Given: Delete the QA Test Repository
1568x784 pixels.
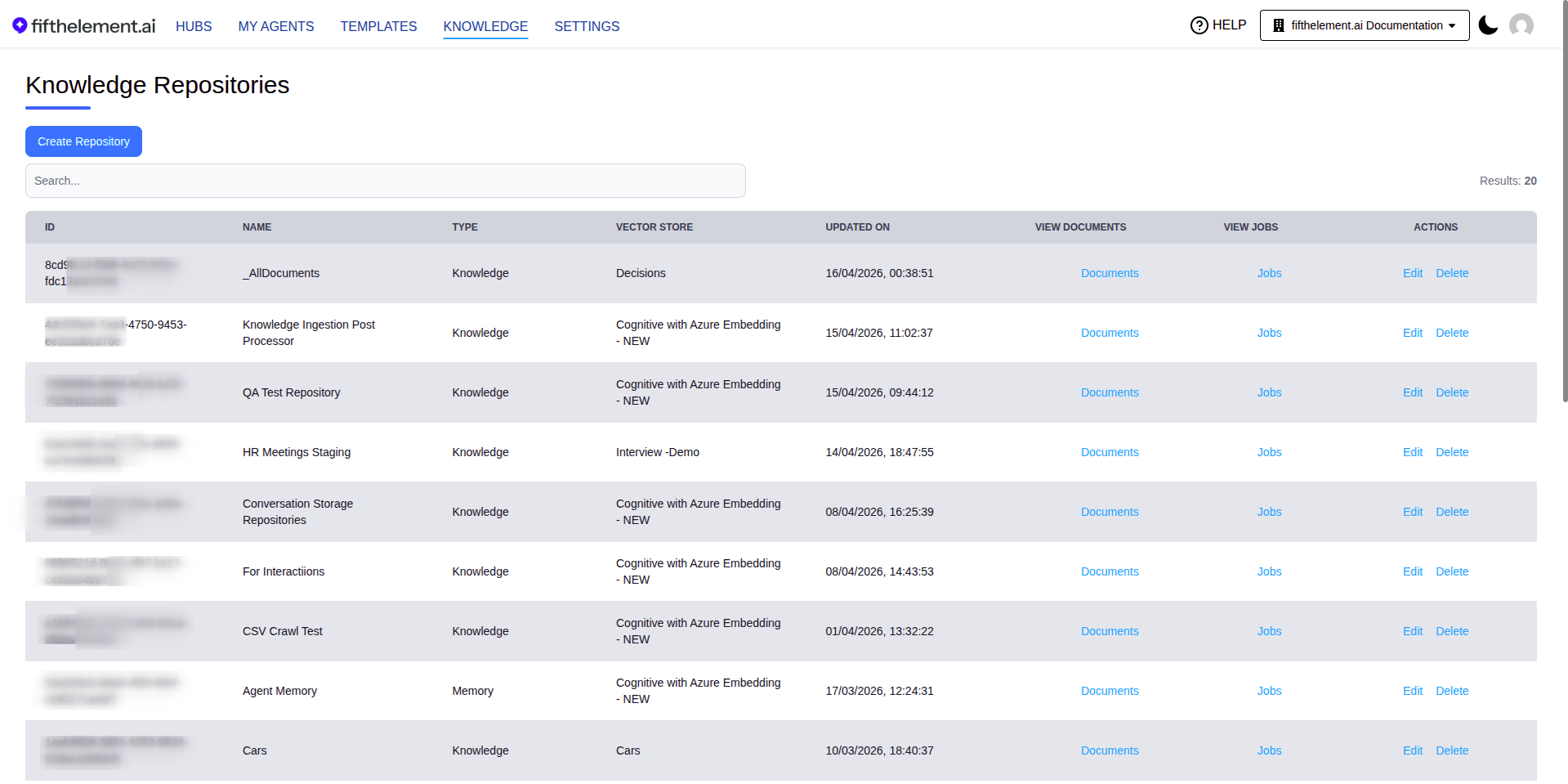Looking at the screenshot, I should [x=1452, y=392].
